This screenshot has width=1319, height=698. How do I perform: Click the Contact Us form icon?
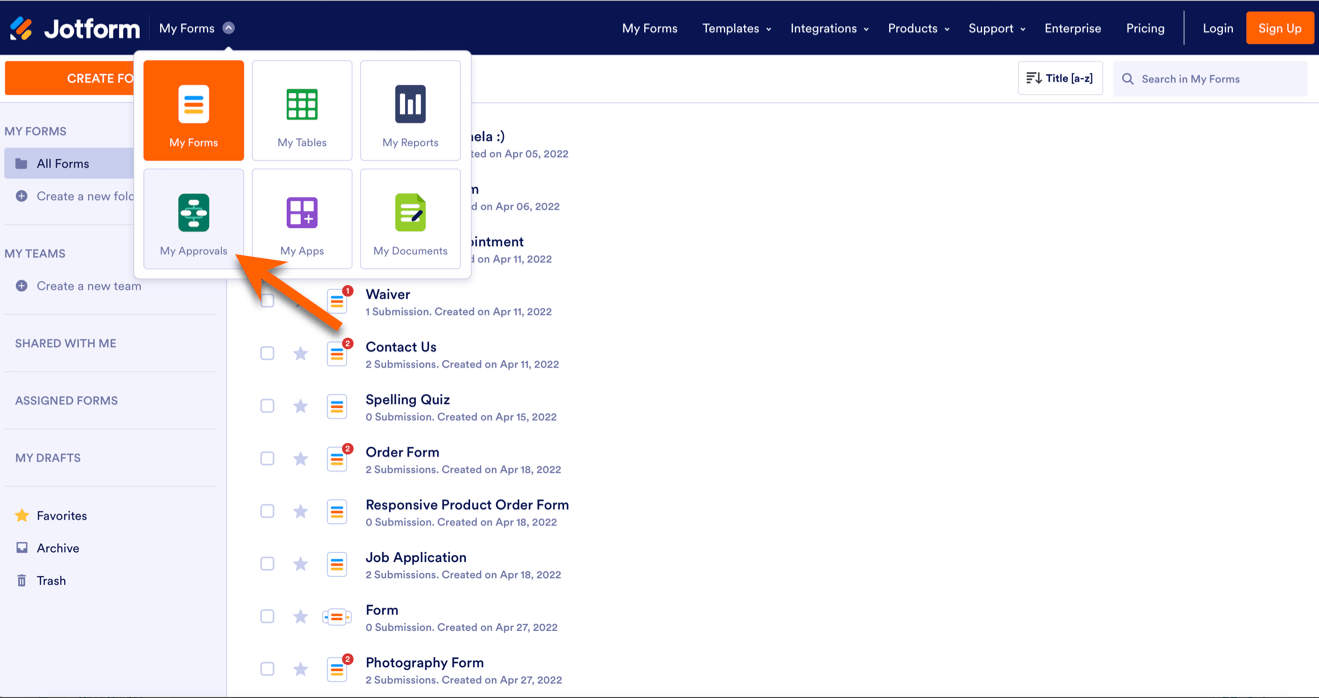337,353
